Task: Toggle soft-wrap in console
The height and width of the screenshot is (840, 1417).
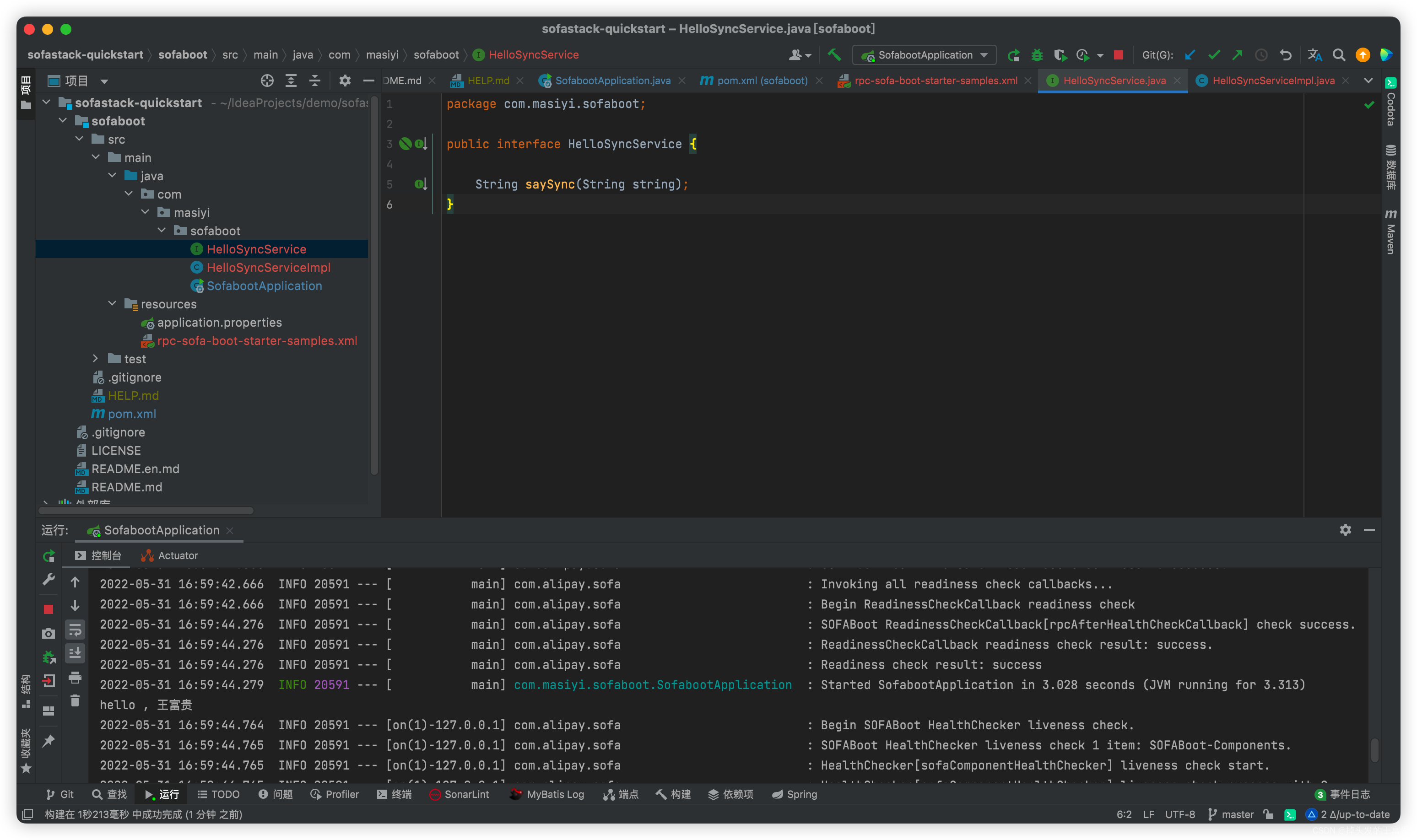Action: 75,630
